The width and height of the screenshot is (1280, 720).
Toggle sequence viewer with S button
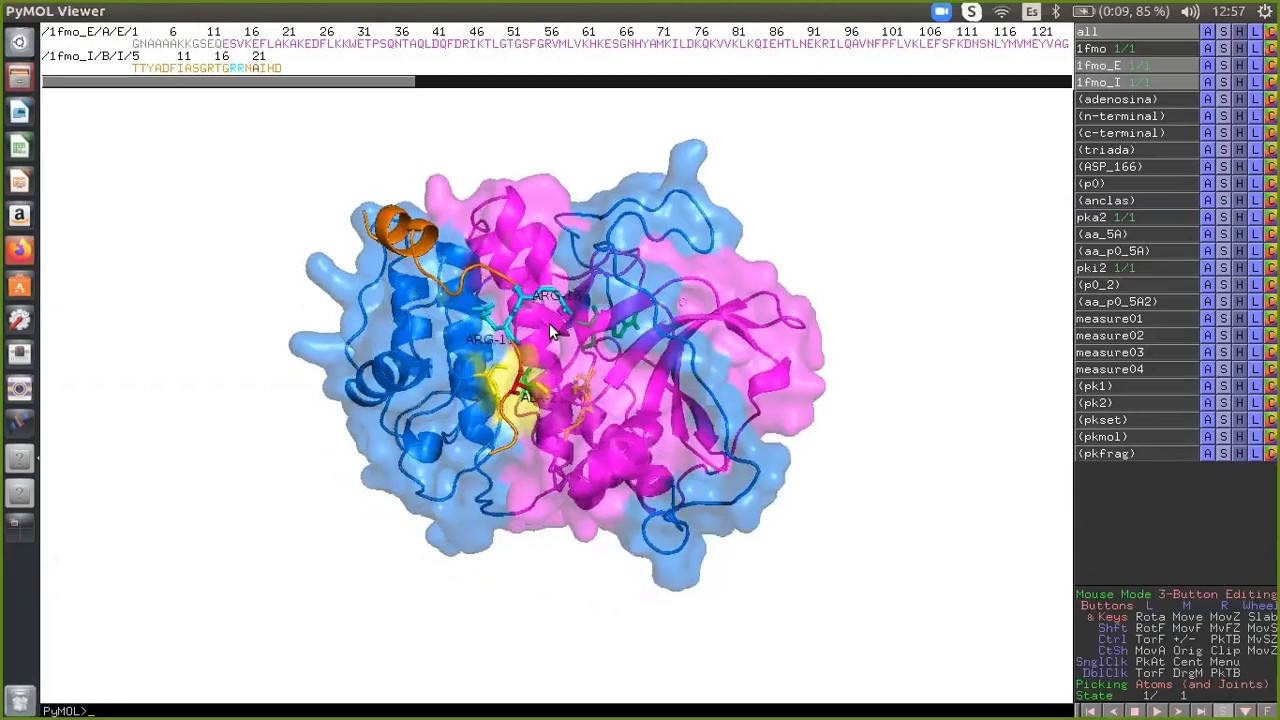click(1222, 711)
